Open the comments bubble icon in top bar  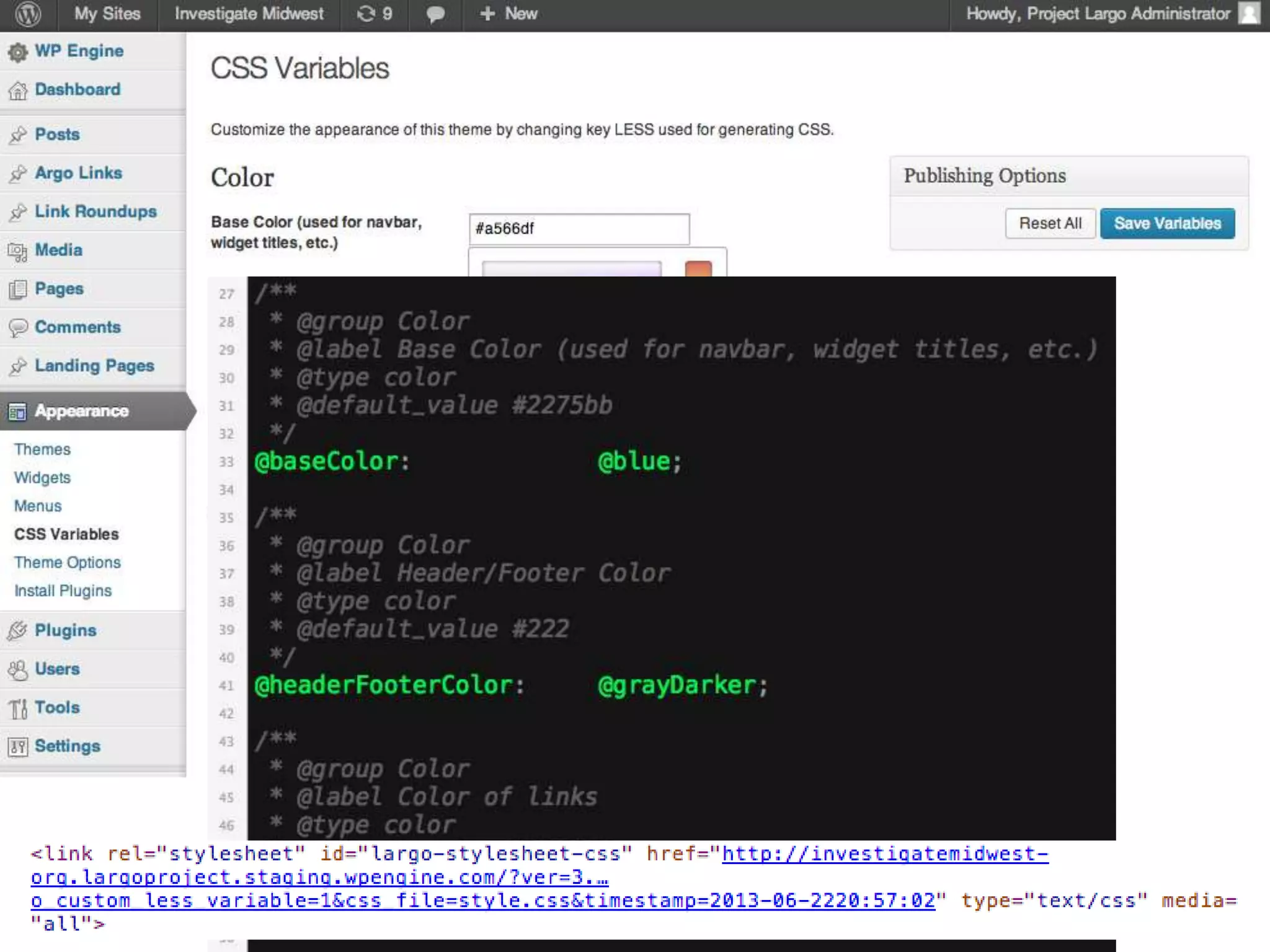pos(435,14)
